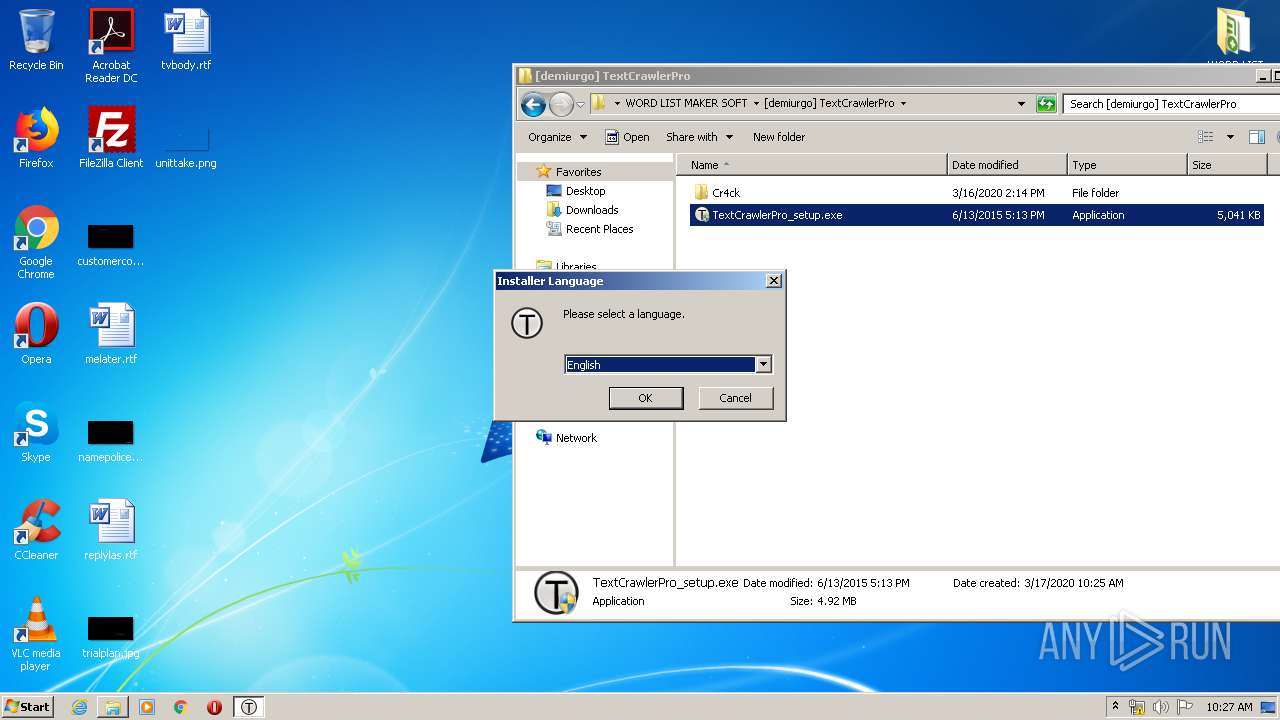Open replylas.rtf desktop document
Viewport: 1280px width, 720px height.
click(111, 530)
